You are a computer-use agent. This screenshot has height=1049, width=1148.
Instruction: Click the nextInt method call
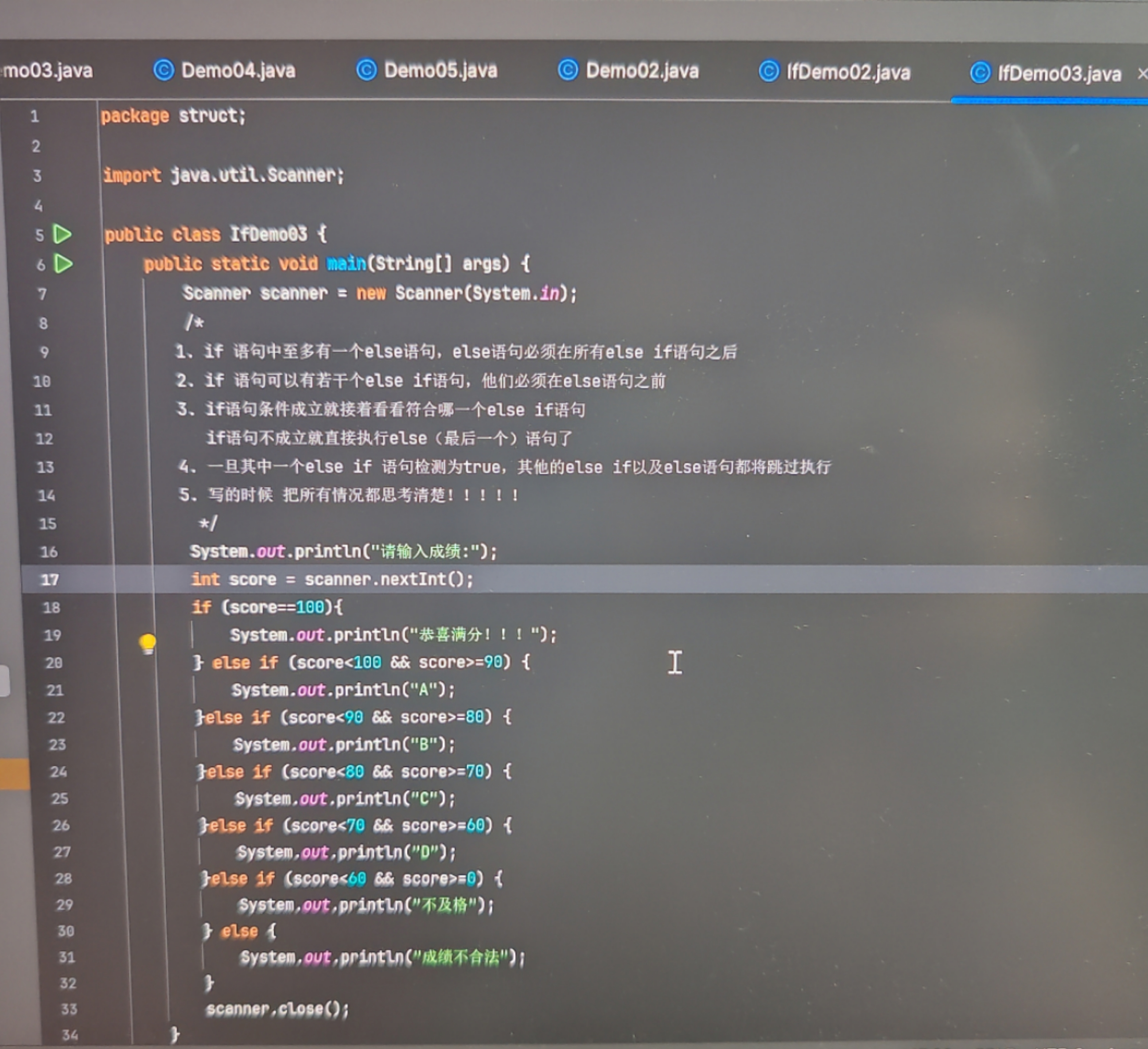click(x=414, y=580)
